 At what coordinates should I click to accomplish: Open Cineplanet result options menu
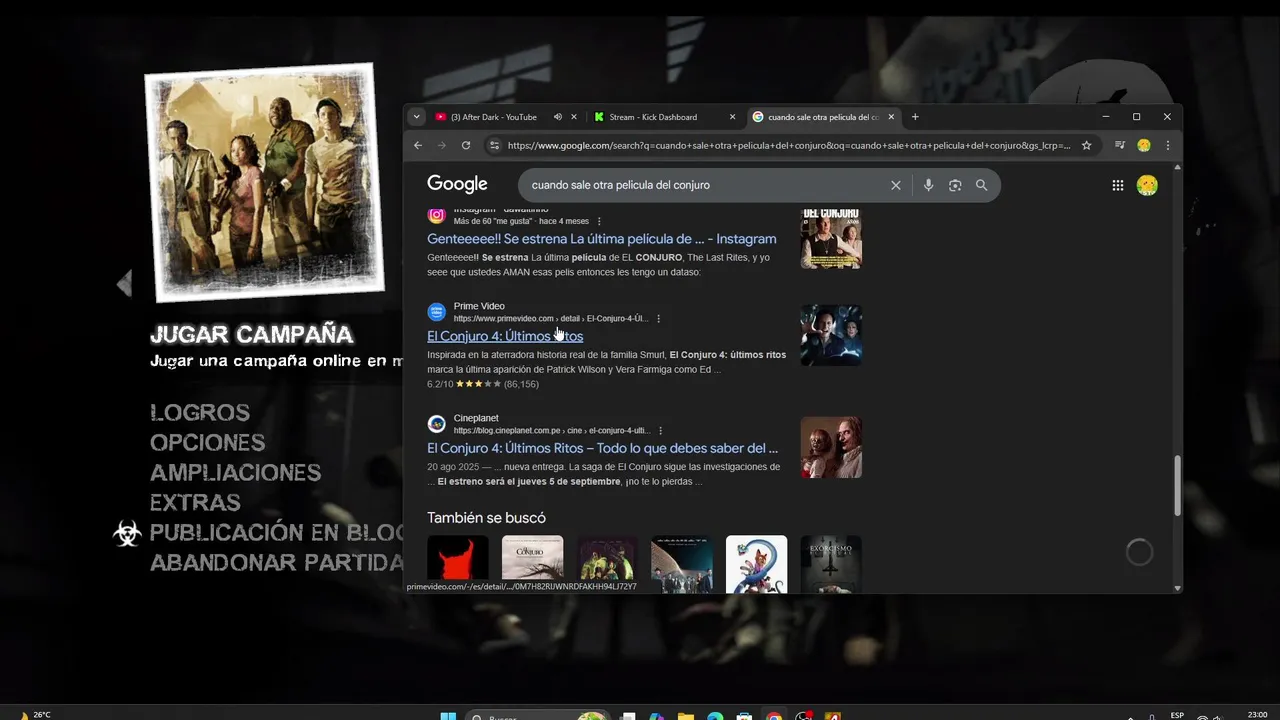660,430
